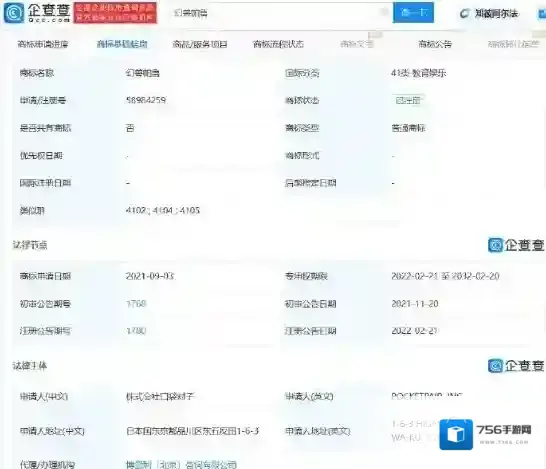546x469 pixels.
Task: Click the exclusive rights period 2022-02-21 至 2032-02-20
Action: (x=445, y=276)
